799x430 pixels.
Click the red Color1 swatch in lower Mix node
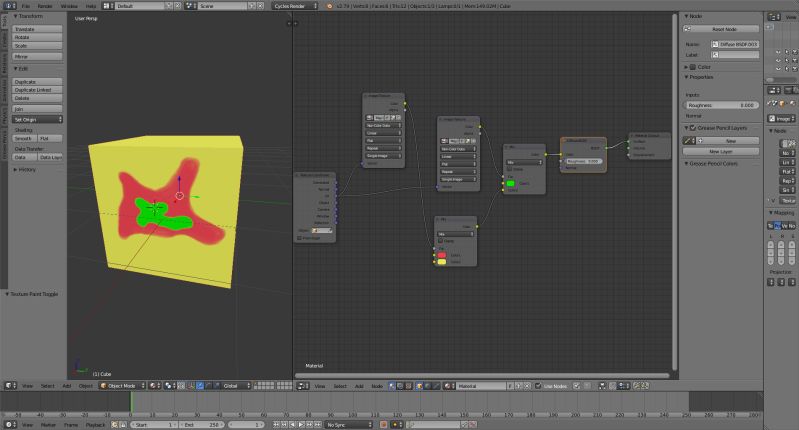click(442, 255)
